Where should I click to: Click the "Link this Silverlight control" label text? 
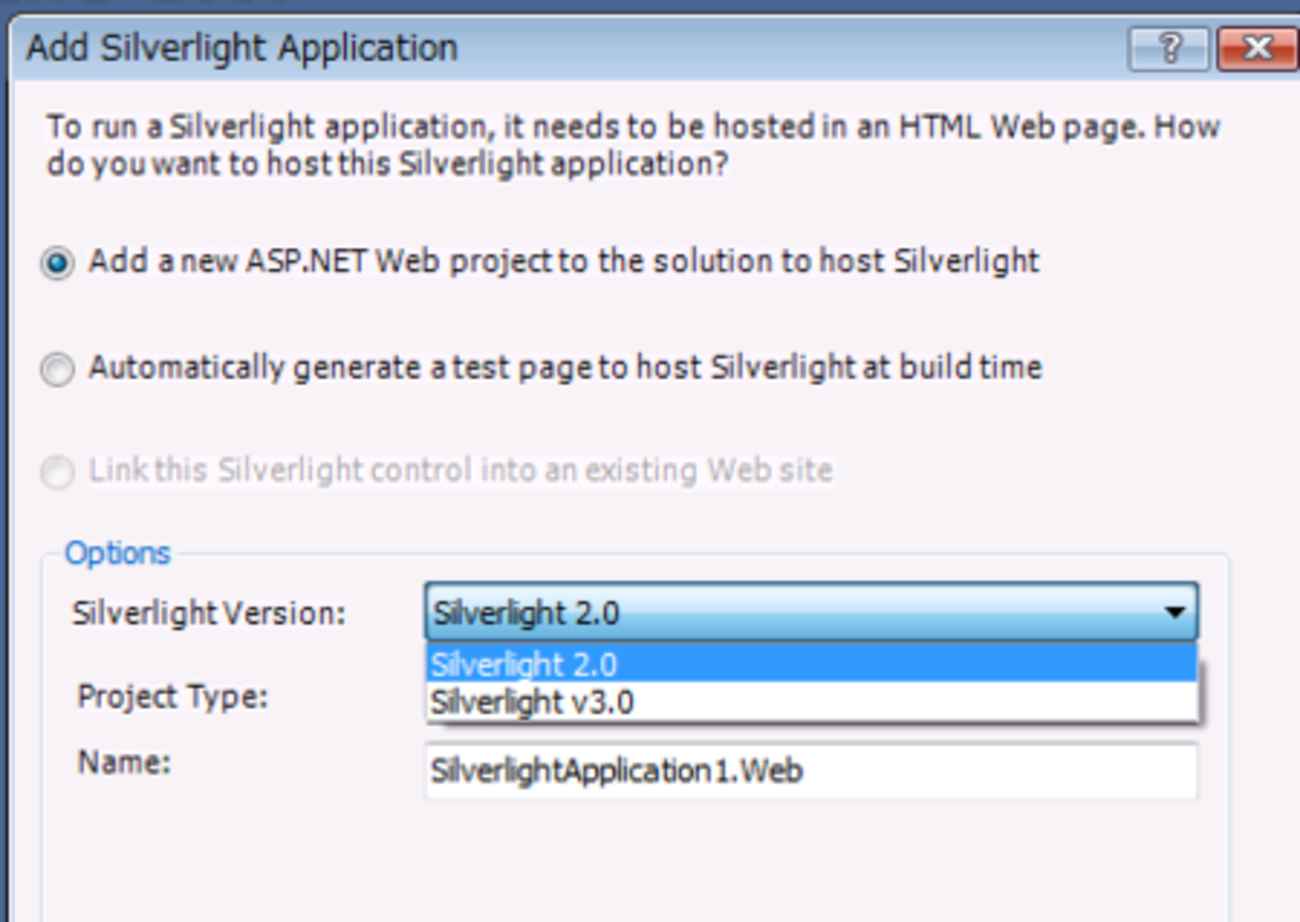click(x=460, y=469)
